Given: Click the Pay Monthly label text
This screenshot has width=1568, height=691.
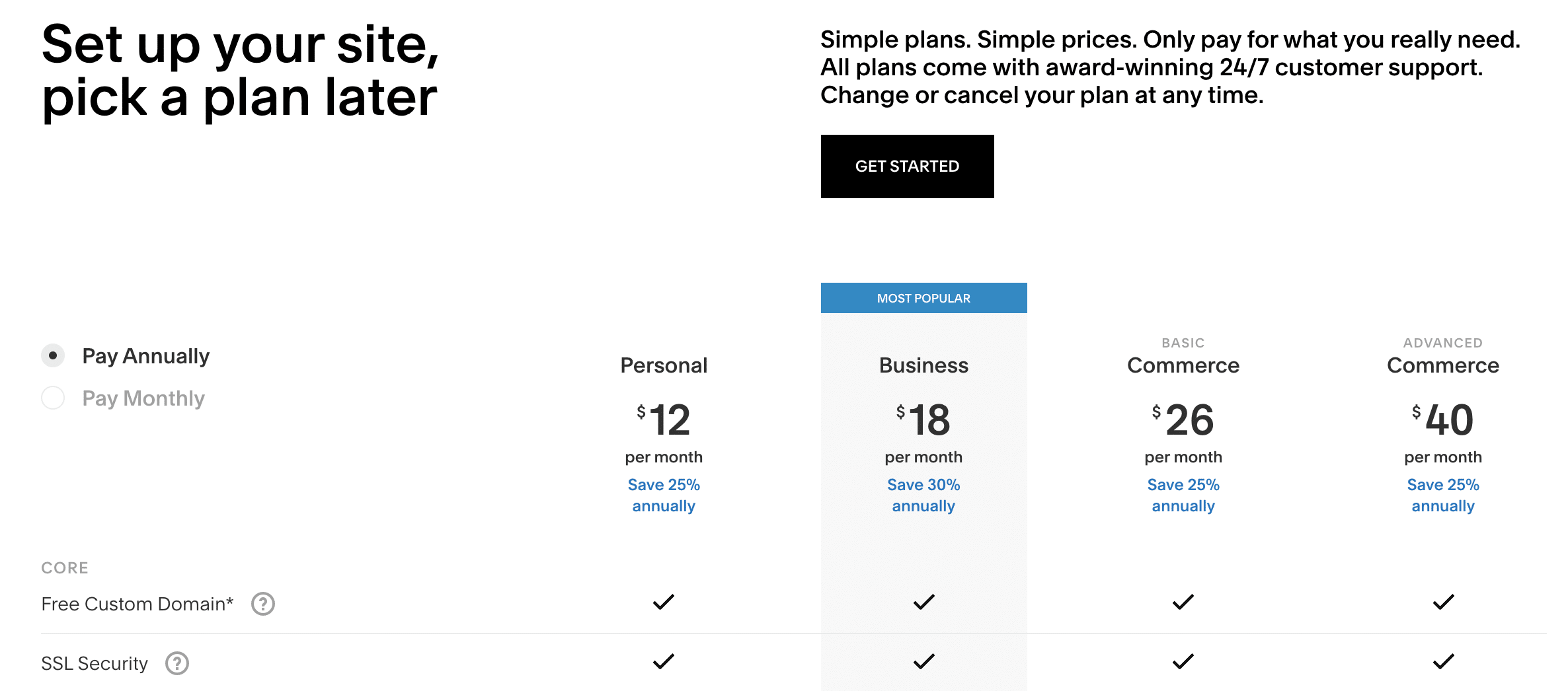Looking at the screenshot, I should point(143,398).
